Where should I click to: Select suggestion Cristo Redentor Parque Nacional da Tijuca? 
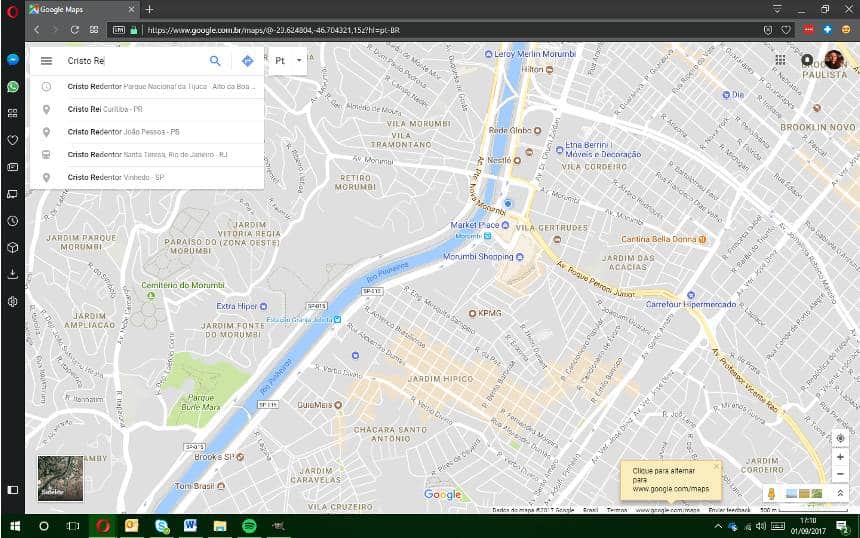[147, 87]
